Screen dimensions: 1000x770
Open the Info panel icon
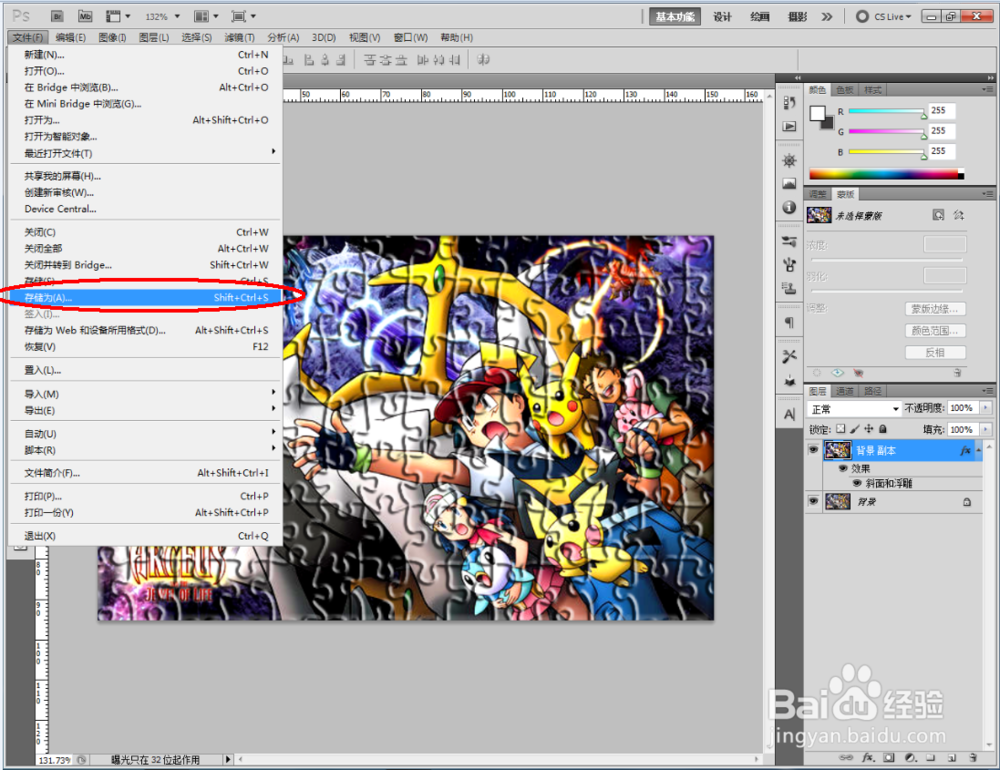(789, 207)
